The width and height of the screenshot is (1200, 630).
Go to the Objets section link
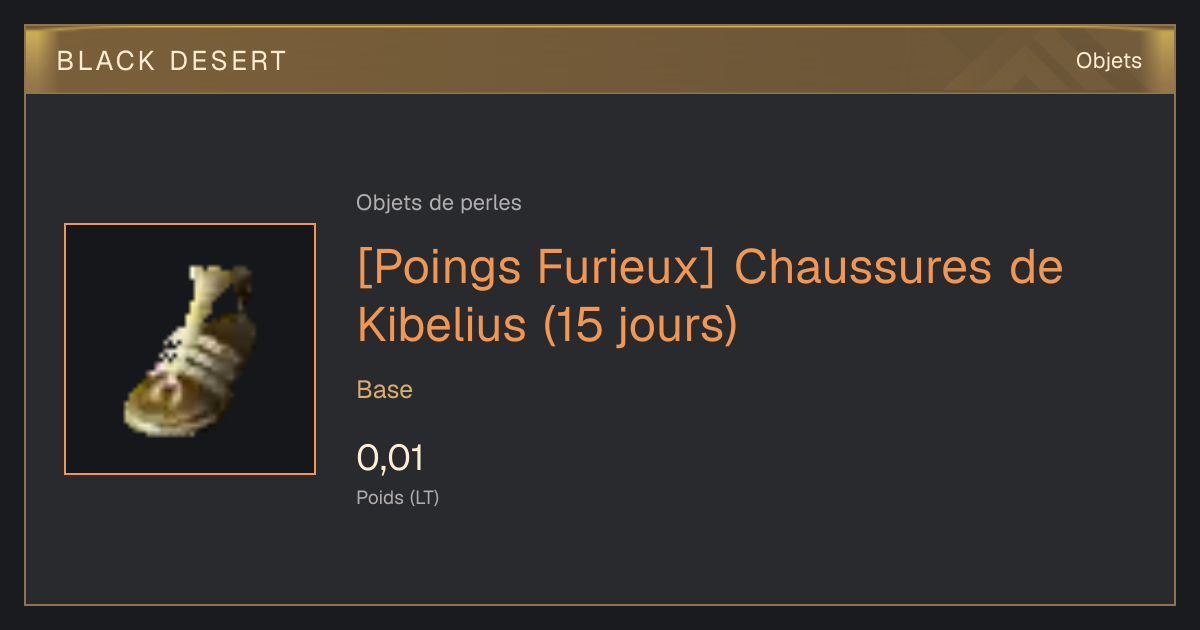tap(1108, 61)
